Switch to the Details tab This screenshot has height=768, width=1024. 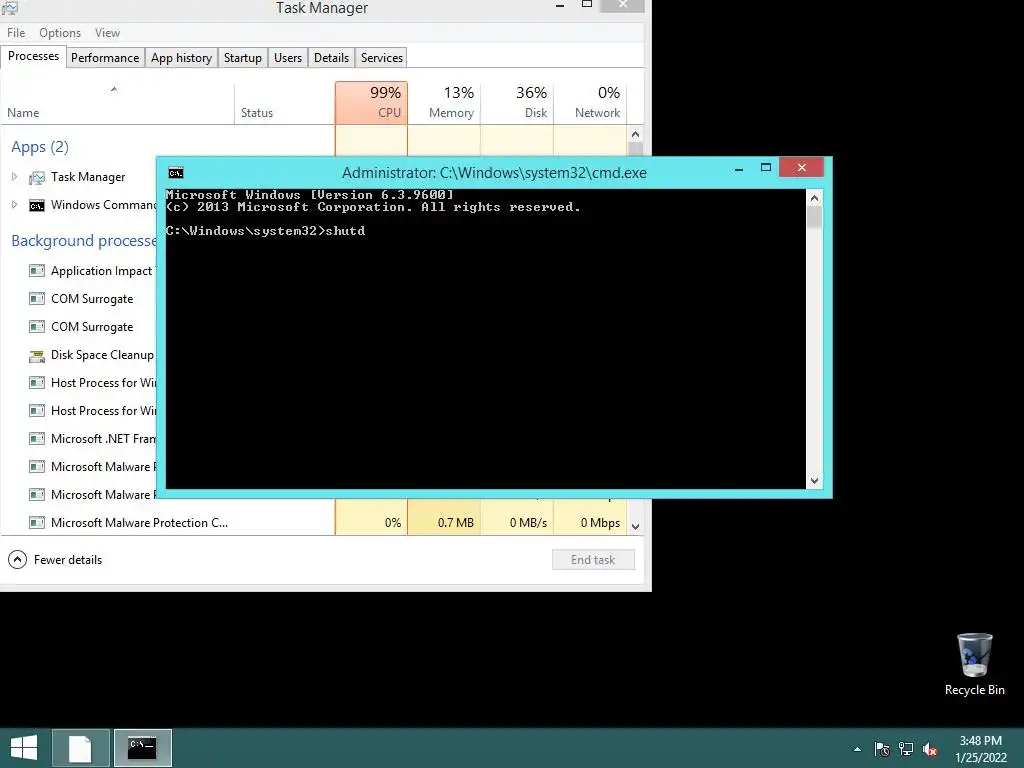click(331, 57)
